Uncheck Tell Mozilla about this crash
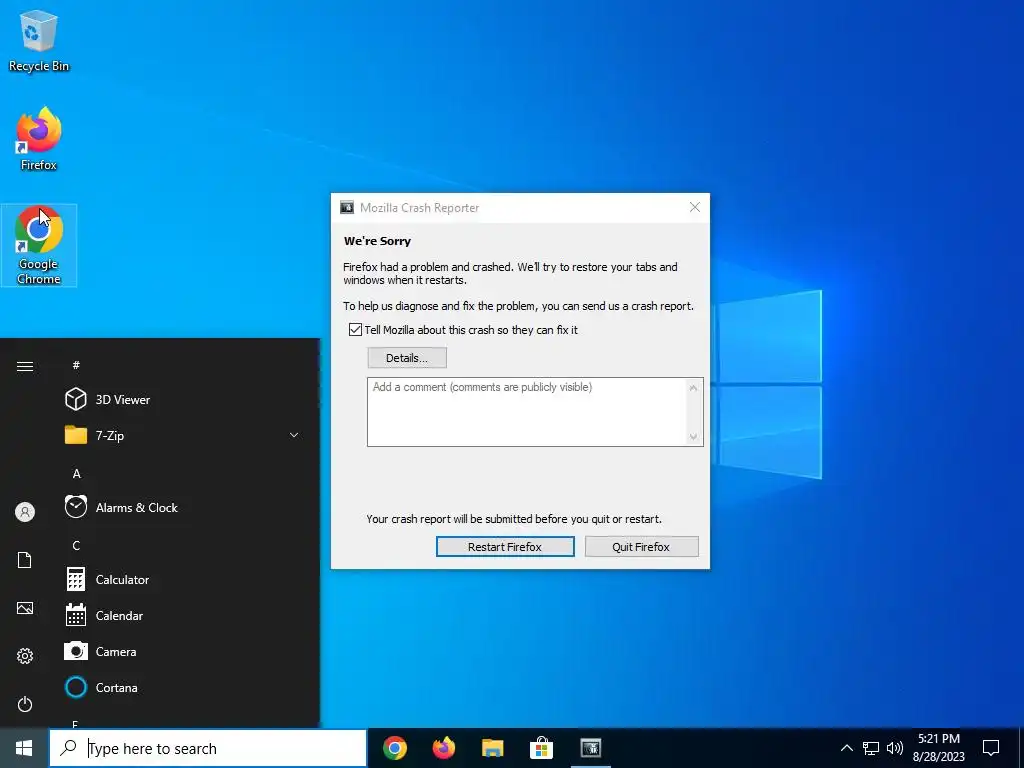Screen dimensions: 1024x768 coord(355,330)
